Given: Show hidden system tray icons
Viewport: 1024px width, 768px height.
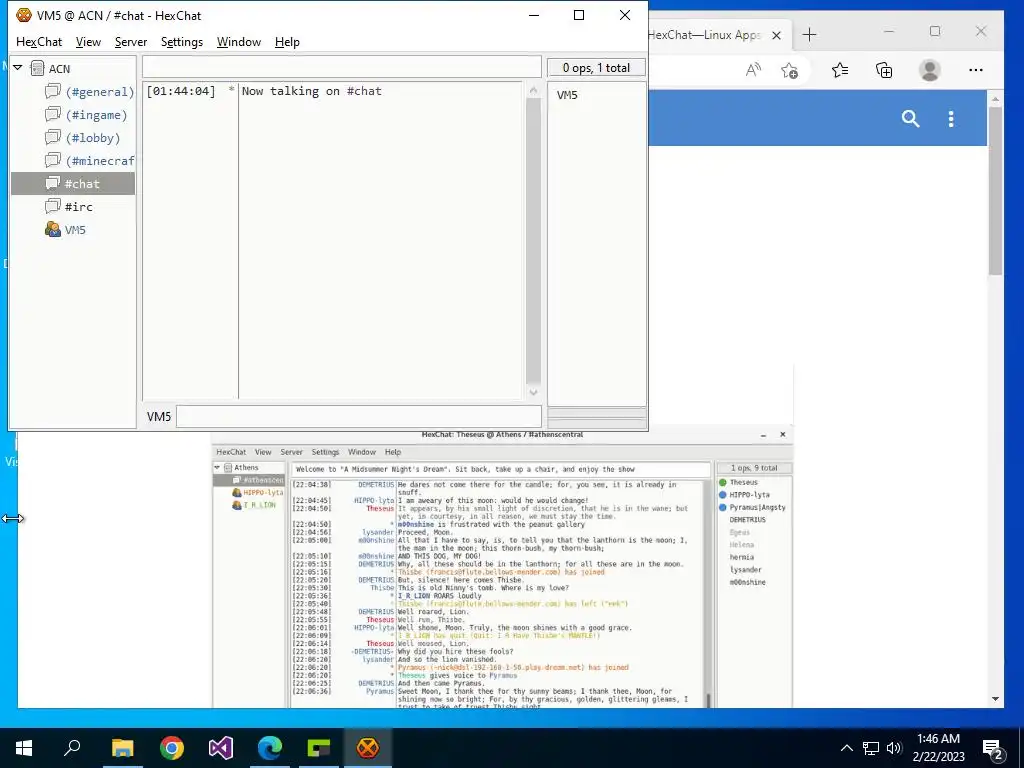Looking at the screenshot, I should (x=846, y=748).
